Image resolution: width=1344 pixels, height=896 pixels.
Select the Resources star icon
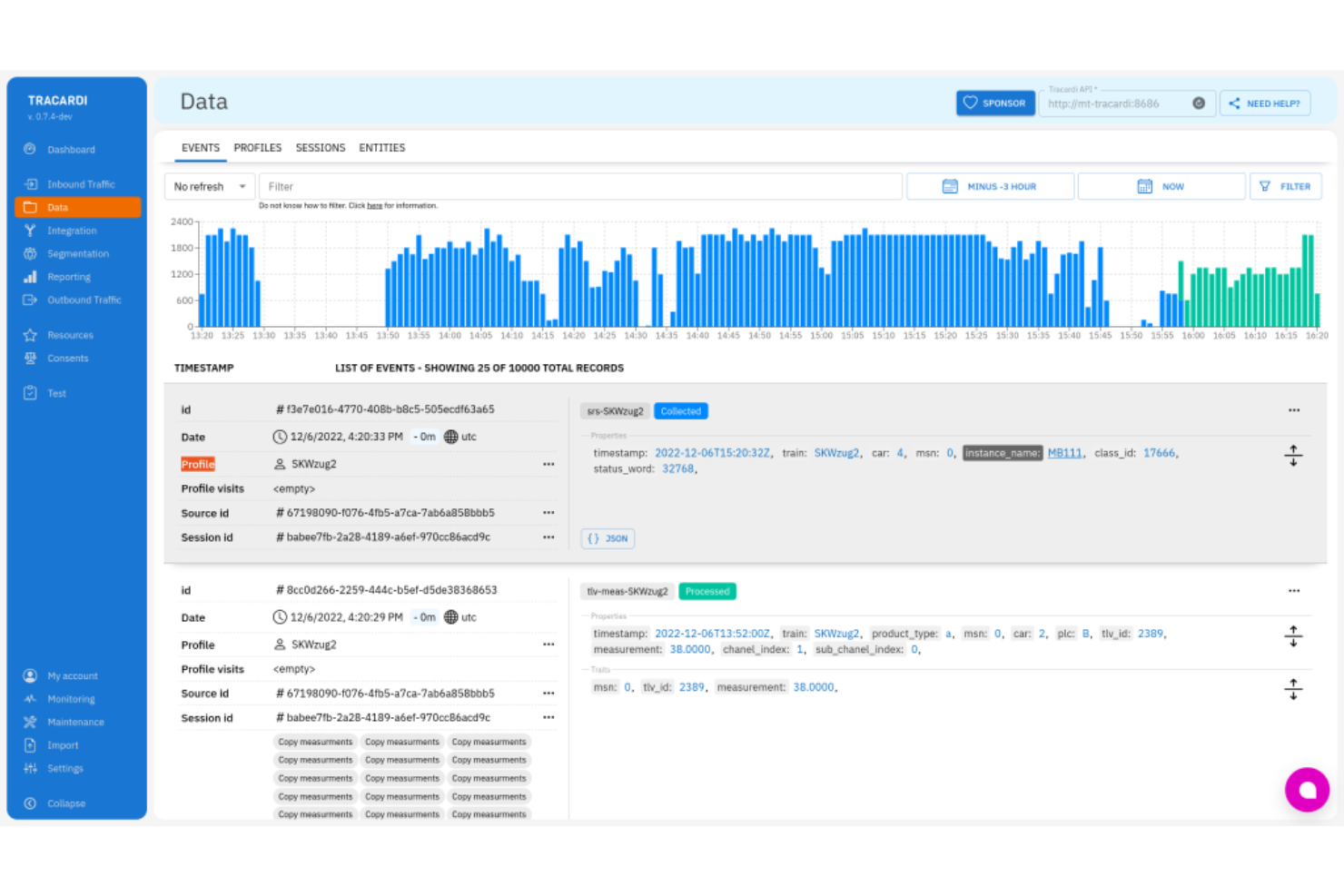(x=30, y=334)
